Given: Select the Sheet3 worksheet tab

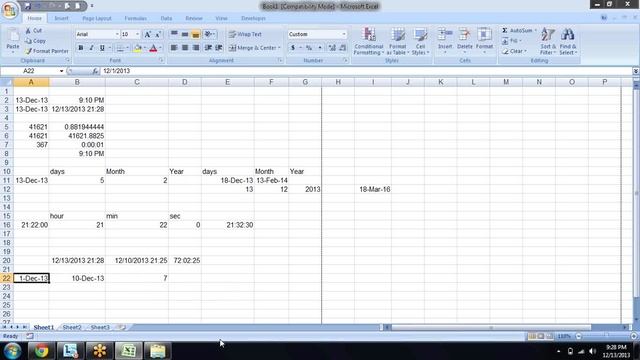Looking at the screenshot, I should [x=100, y=327].
